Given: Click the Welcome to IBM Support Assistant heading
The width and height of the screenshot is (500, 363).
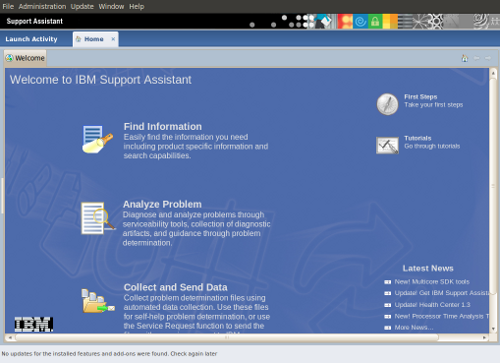Looking at the screenshot, I should tap(101, 80).
